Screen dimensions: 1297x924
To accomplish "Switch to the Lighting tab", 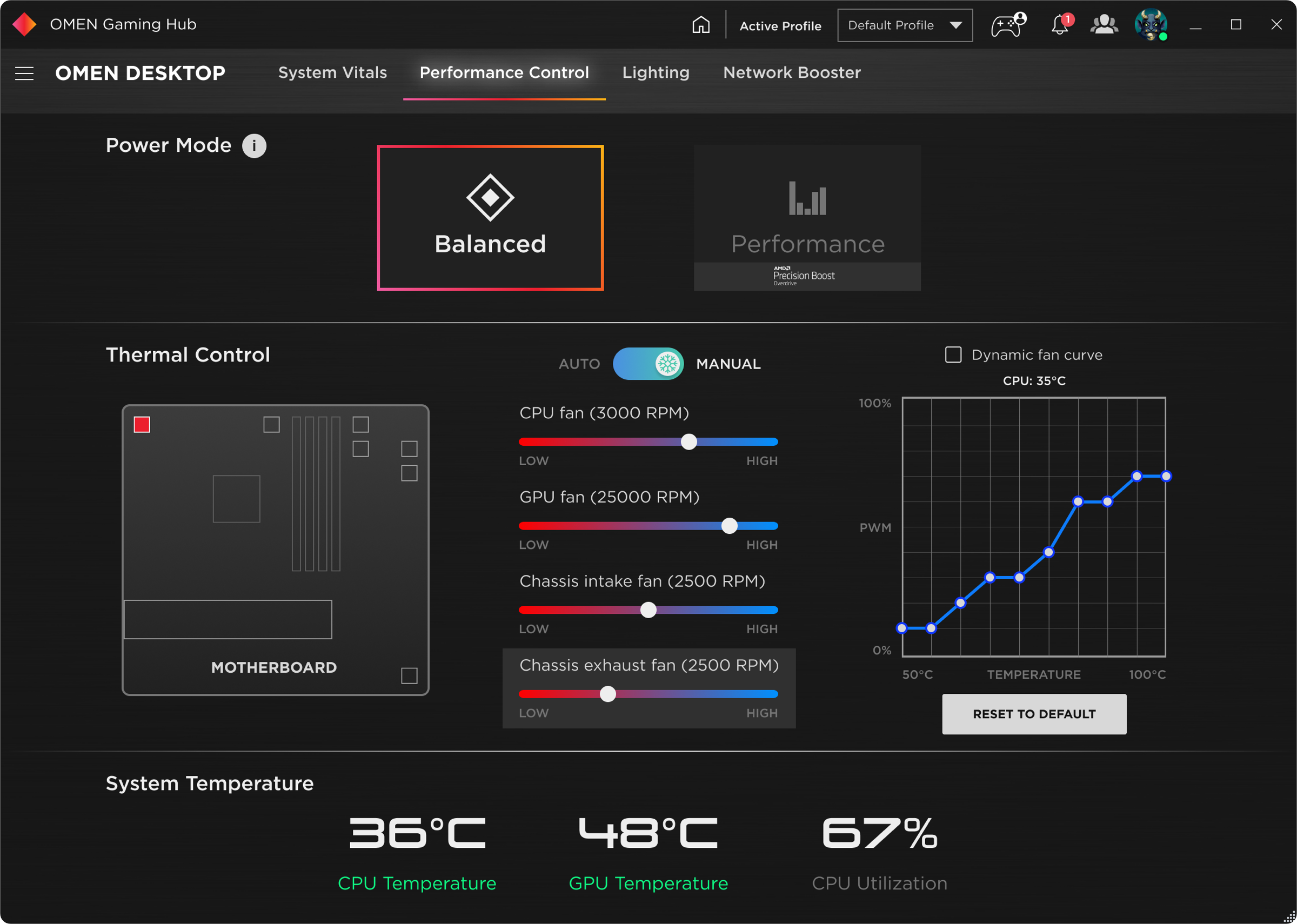I will click(656, 73).
